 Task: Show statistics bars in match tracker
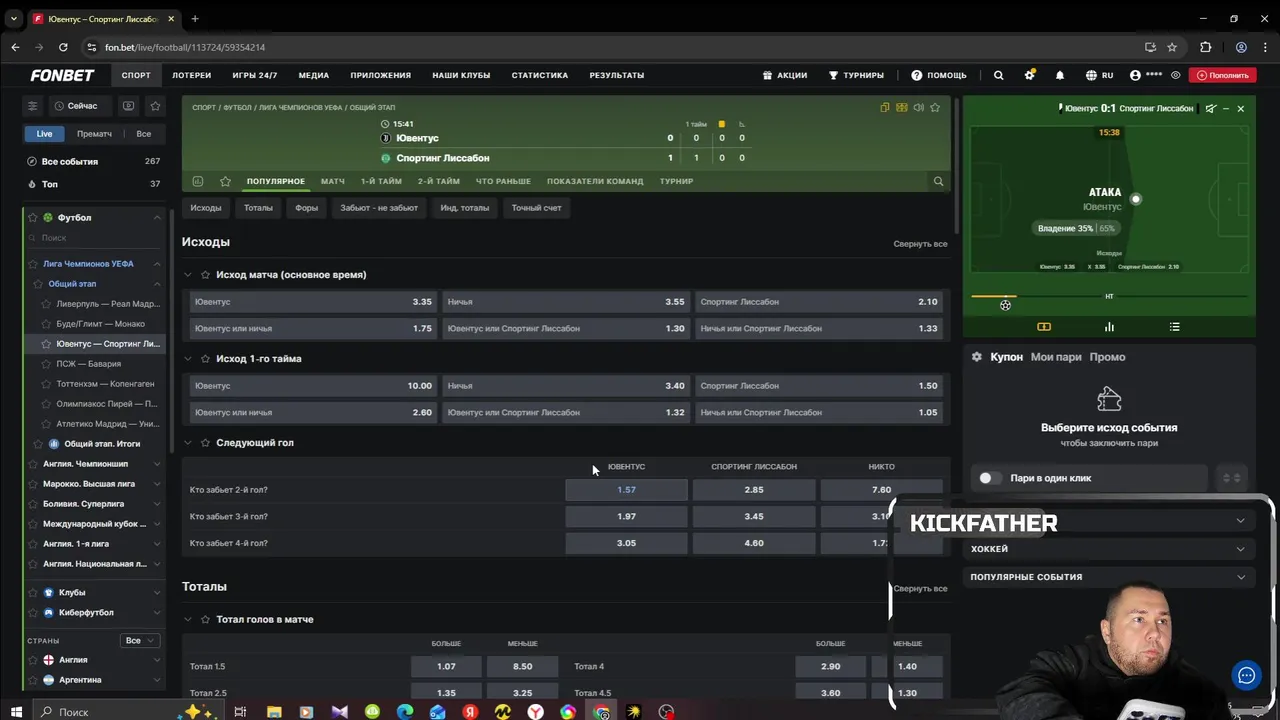(x=1109, y=327)
